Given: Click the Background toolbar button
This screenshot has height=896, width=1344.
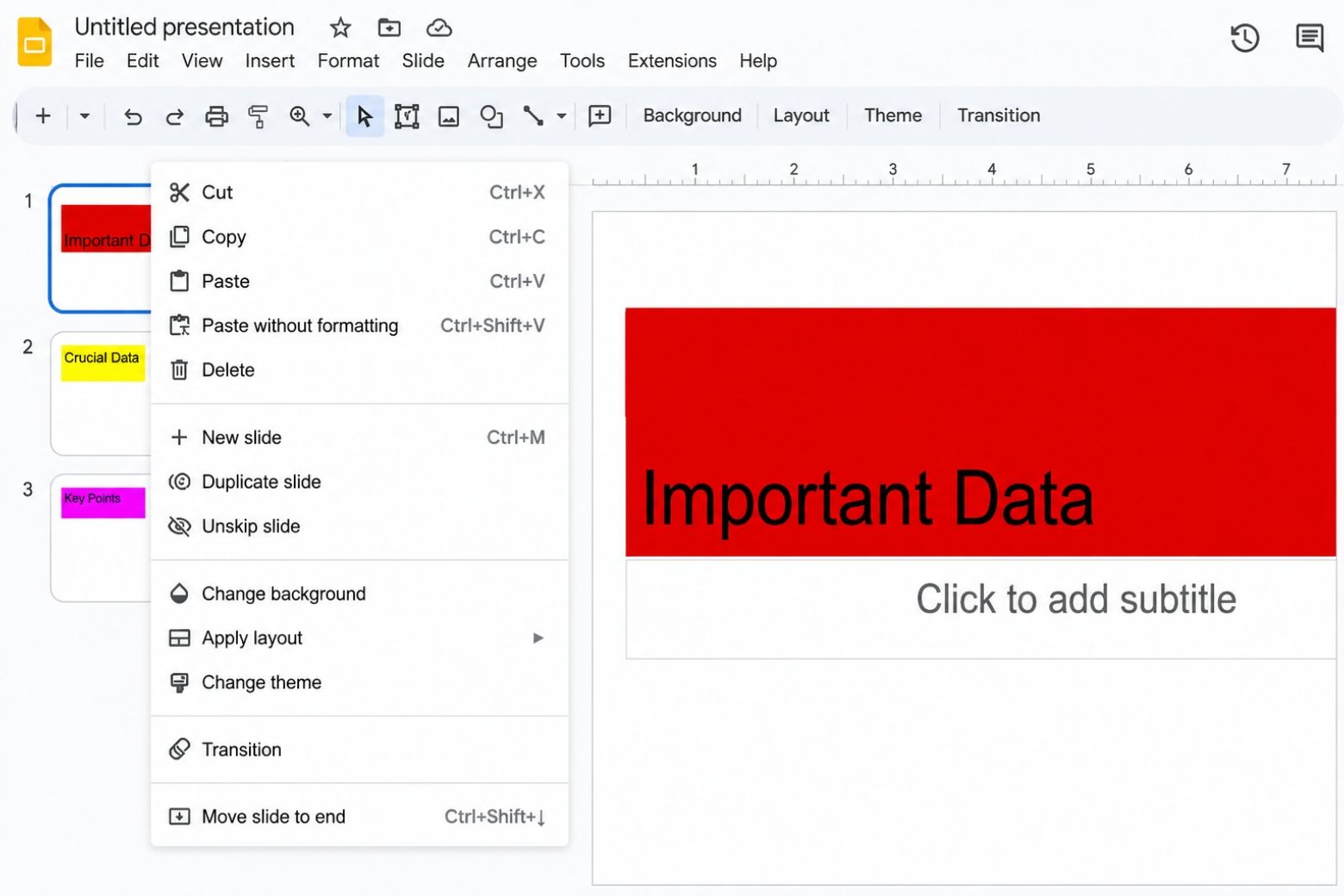Looking at the screenshot, I should (692, 115).
